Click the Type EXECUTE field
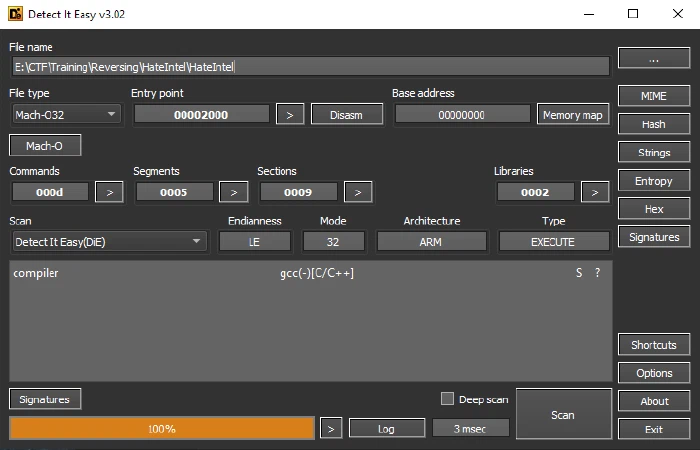 point(554,242)
